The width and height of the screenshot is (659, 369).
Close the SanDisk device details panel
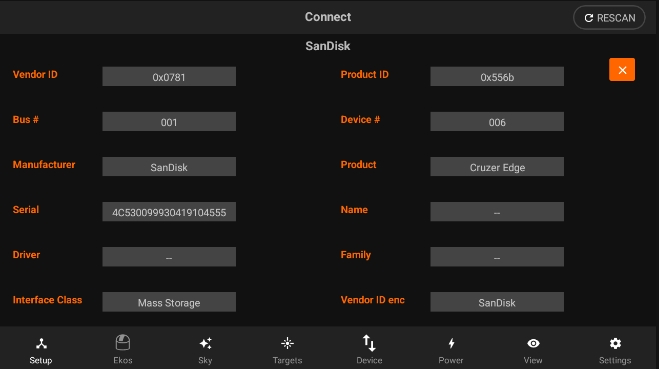click(x=622, y=70)
